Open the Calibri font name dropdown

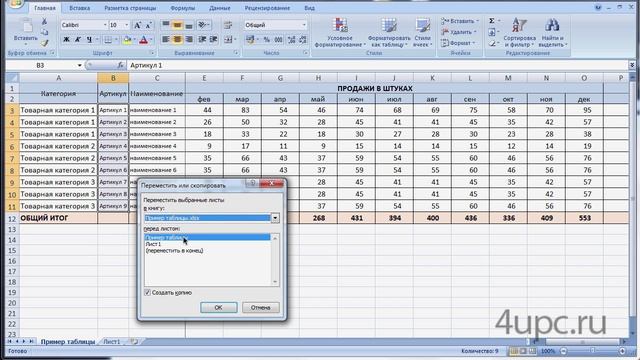click(105, 25)
